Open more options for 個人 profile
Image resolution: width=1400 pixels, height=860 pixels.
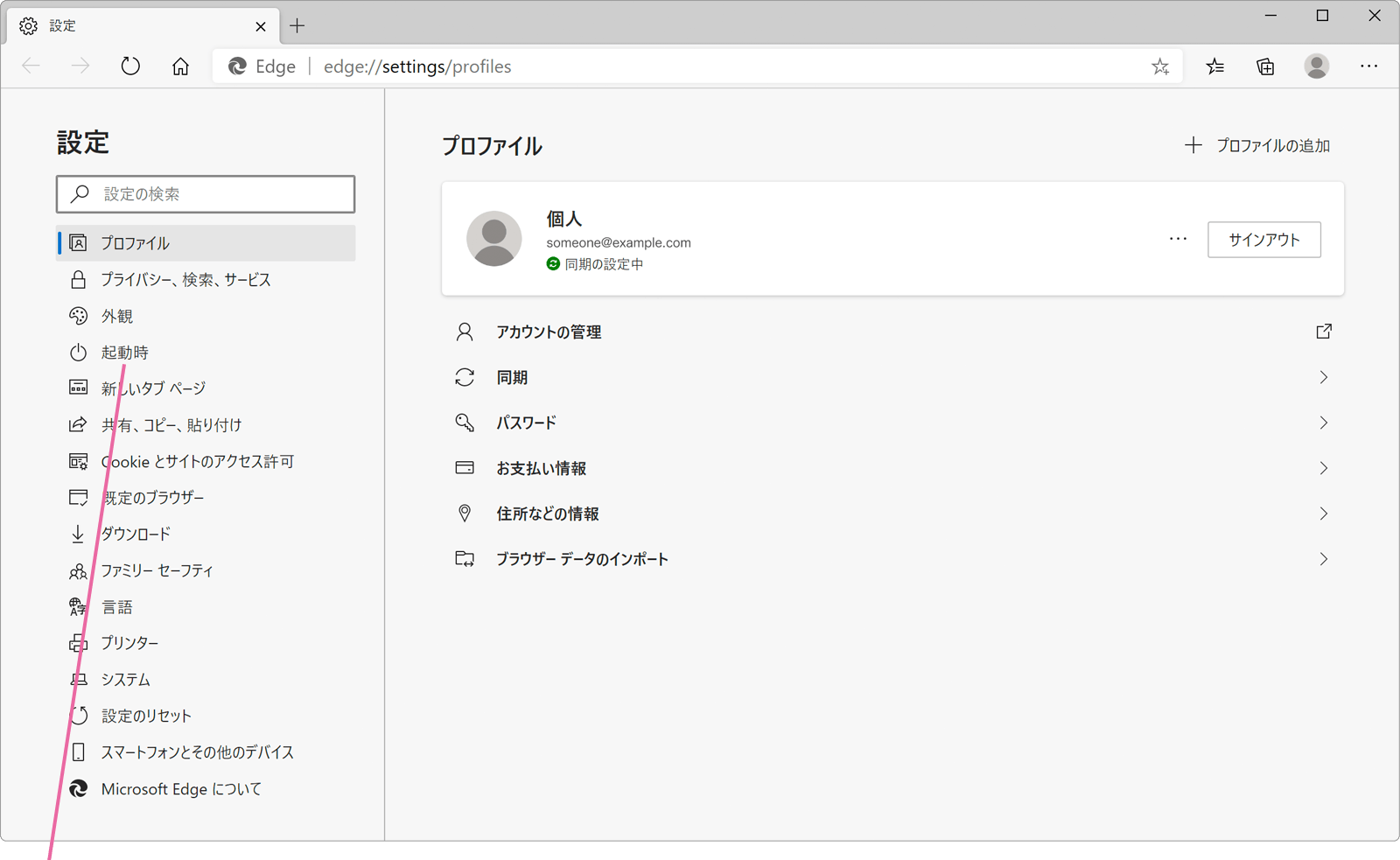click(x=1179, y=239)
